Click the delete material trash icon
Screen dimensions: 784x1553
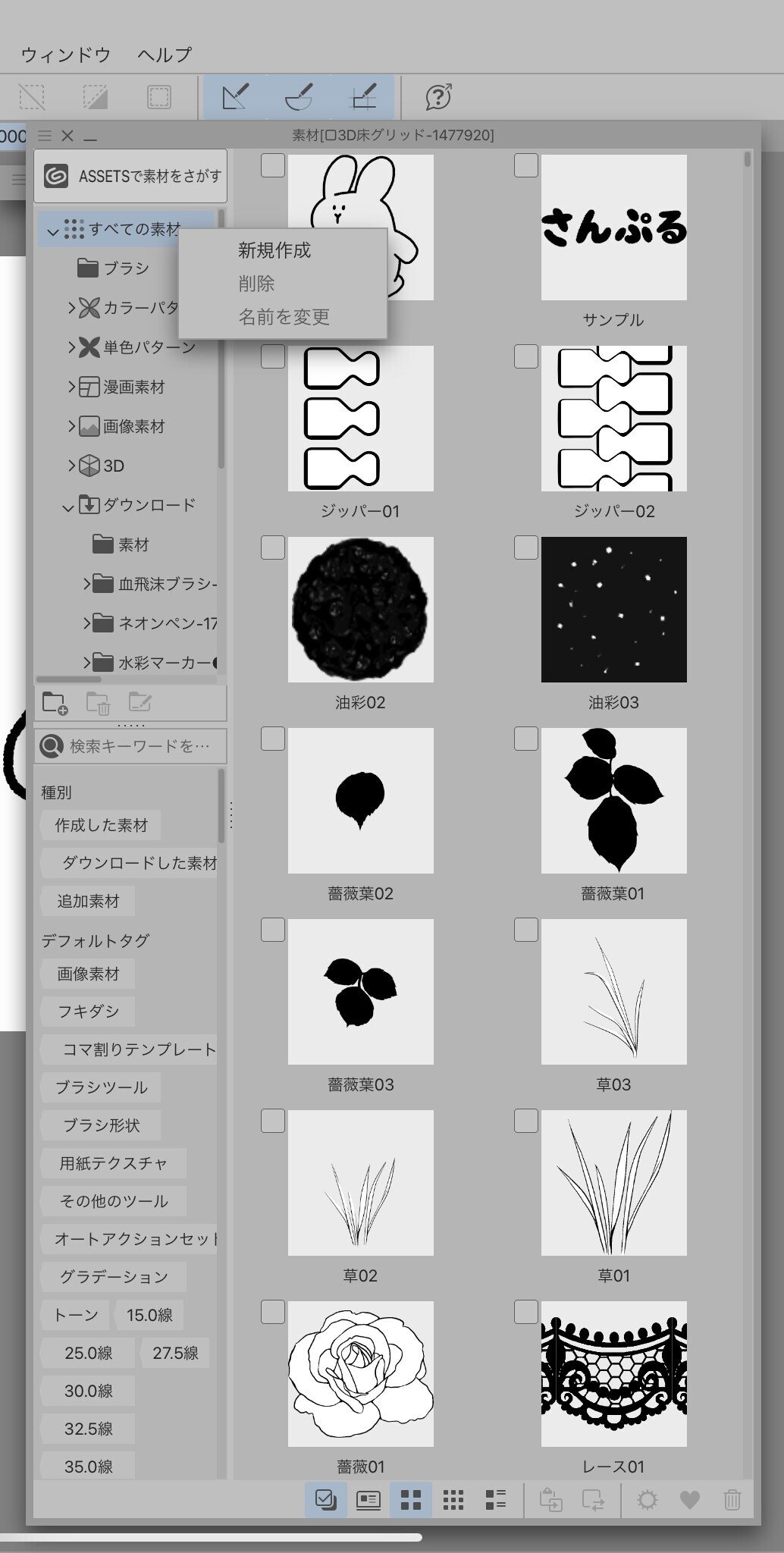coord(732,1499)
